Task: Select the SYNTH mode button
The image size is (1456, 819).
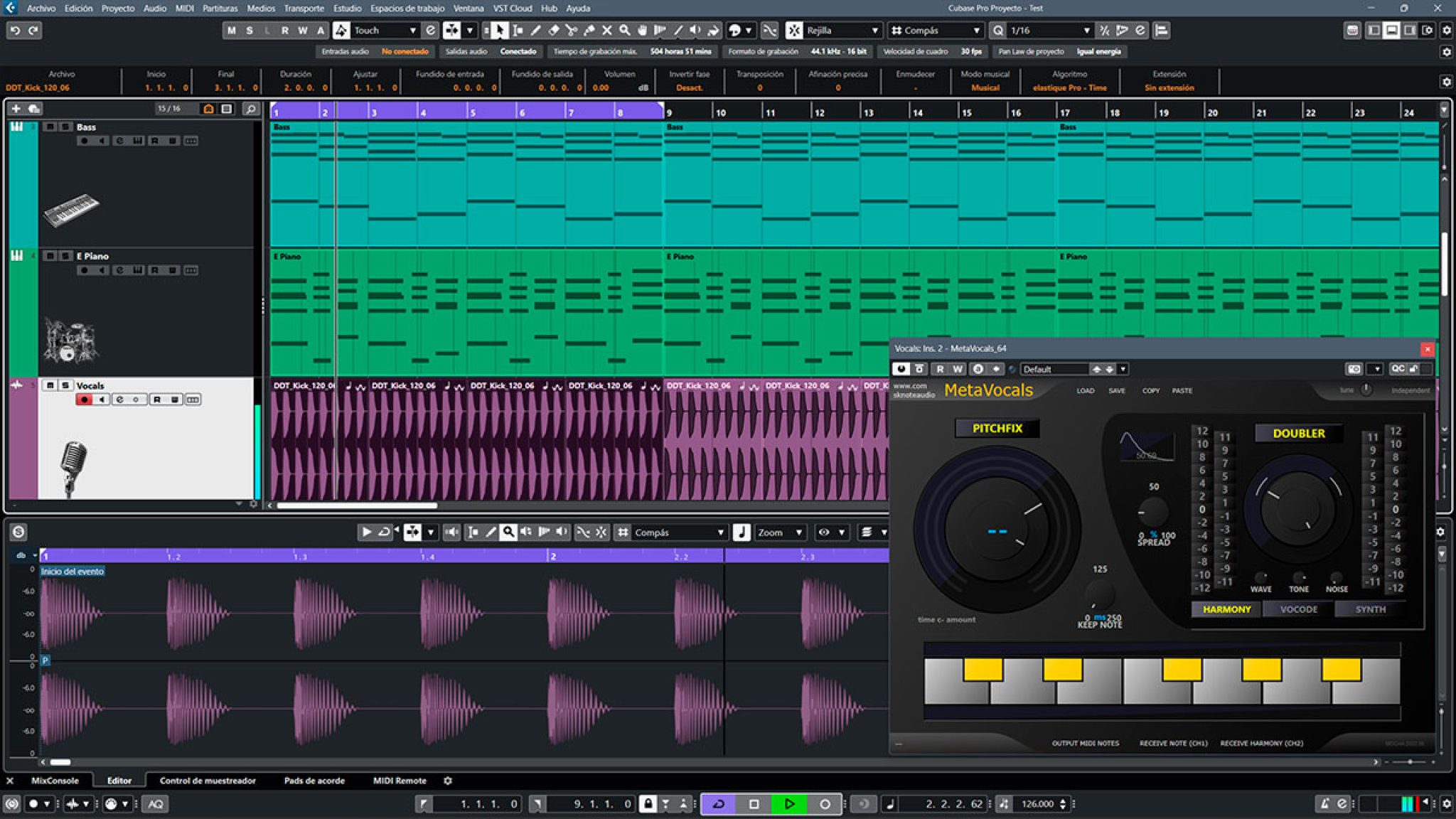Action: click(x=1370, y=609)
